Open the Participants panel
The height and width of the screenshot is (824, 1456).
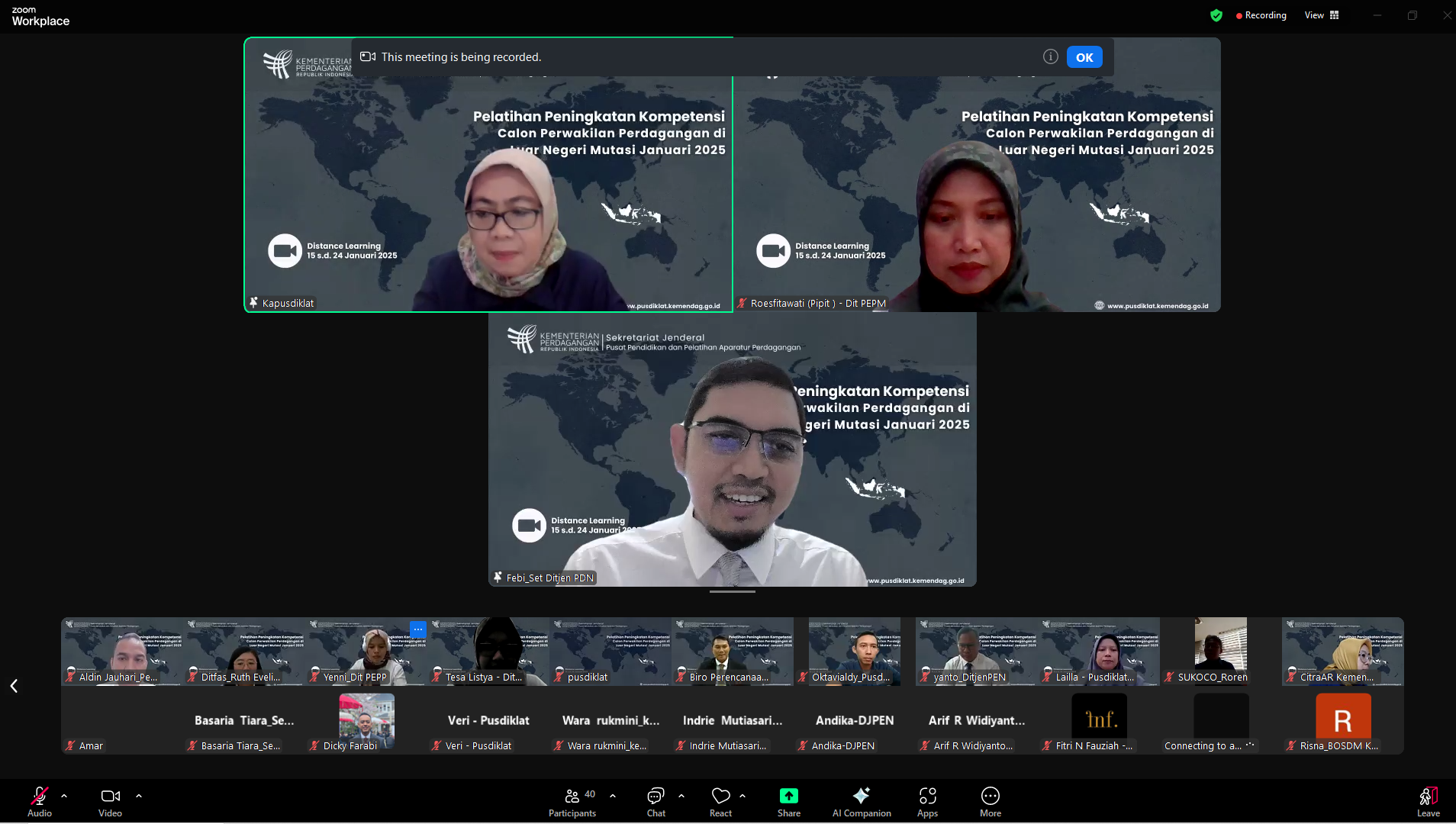572,801
